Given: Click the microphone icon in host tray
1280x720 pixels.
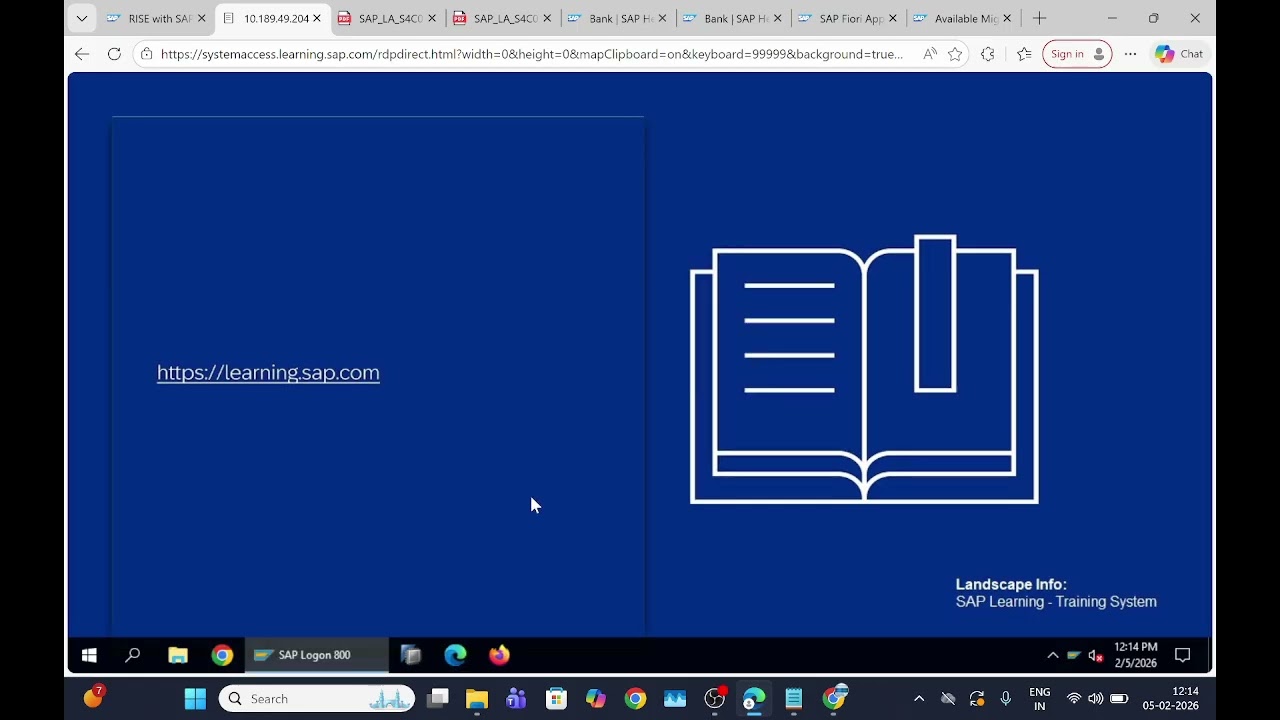Looking at the screenshot, I should click(1006, 698).
